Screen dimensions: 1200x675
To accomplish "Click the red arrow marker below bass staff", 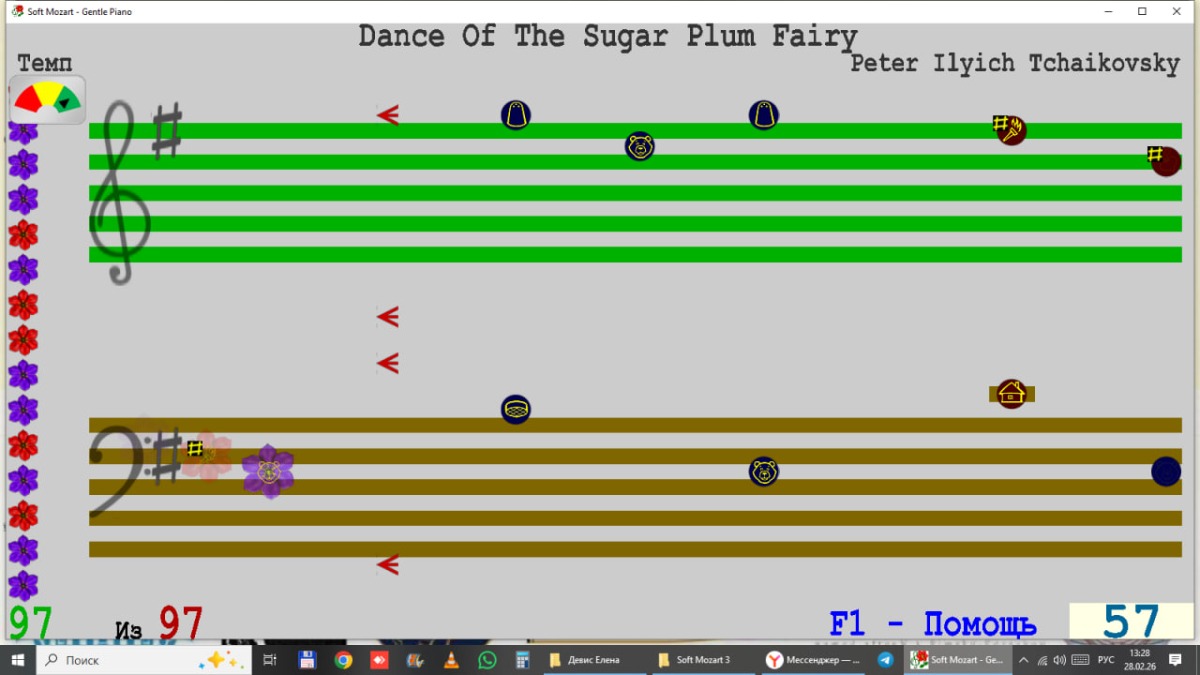I will 388,565.
